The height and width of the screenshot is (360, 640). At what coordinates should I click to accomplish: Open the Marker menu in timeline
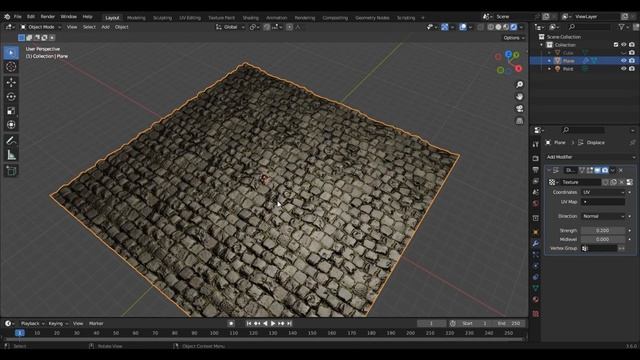96,324
